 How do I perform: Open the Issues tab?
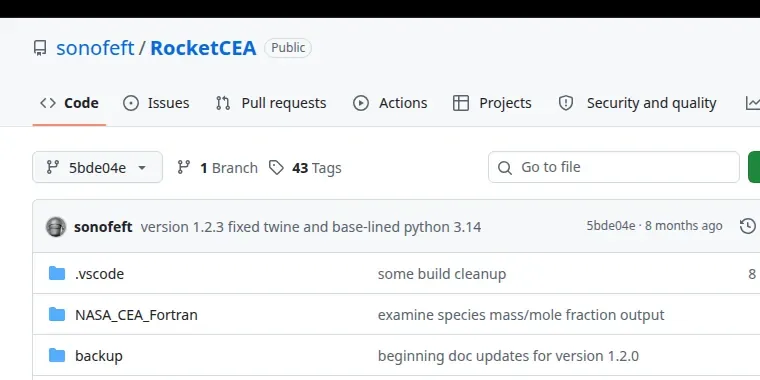156,103
